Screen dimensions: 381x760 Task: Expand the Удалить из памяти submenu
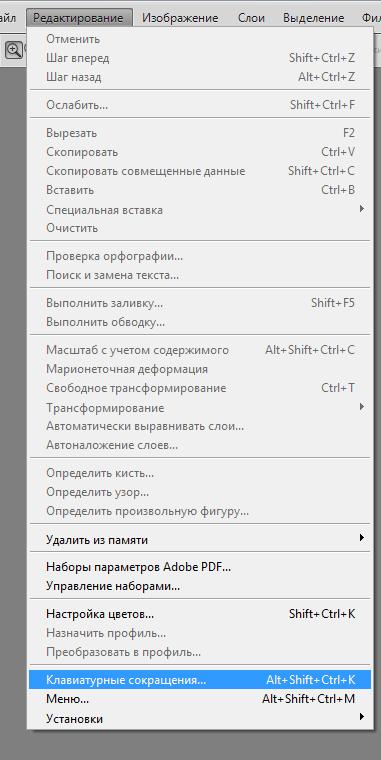tap(200, 539)
